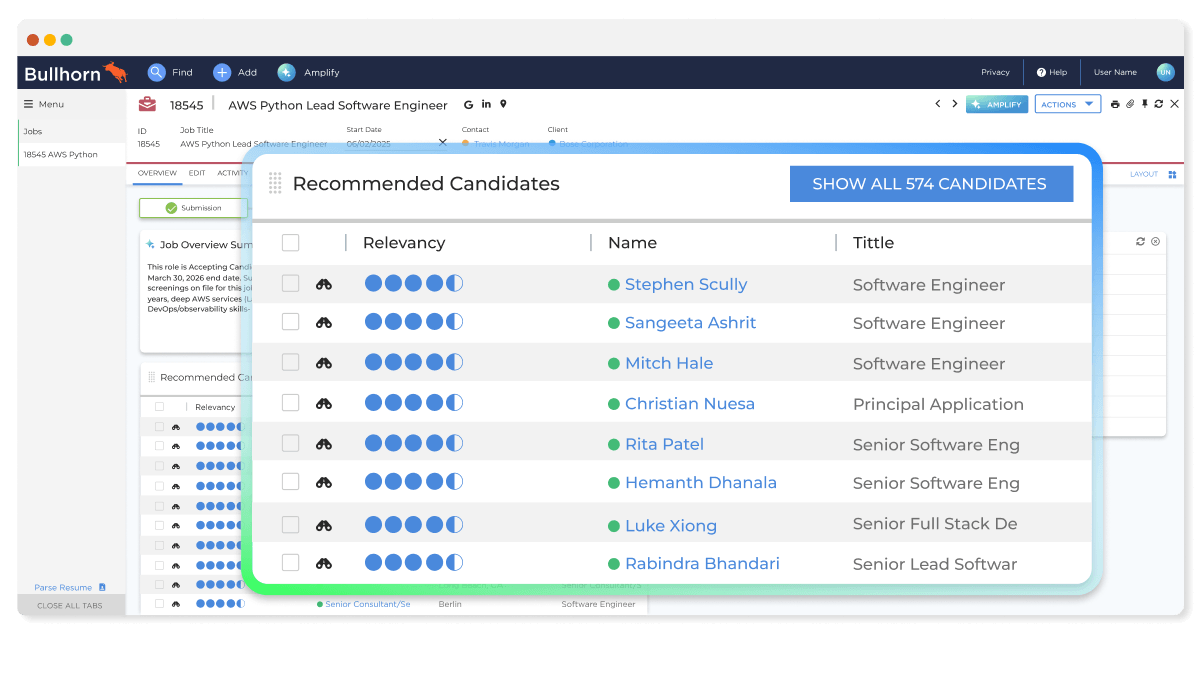1200x678 pixels.
Task: Grab the Recommended Candidates drag handle
Action: tap(275, 183)
